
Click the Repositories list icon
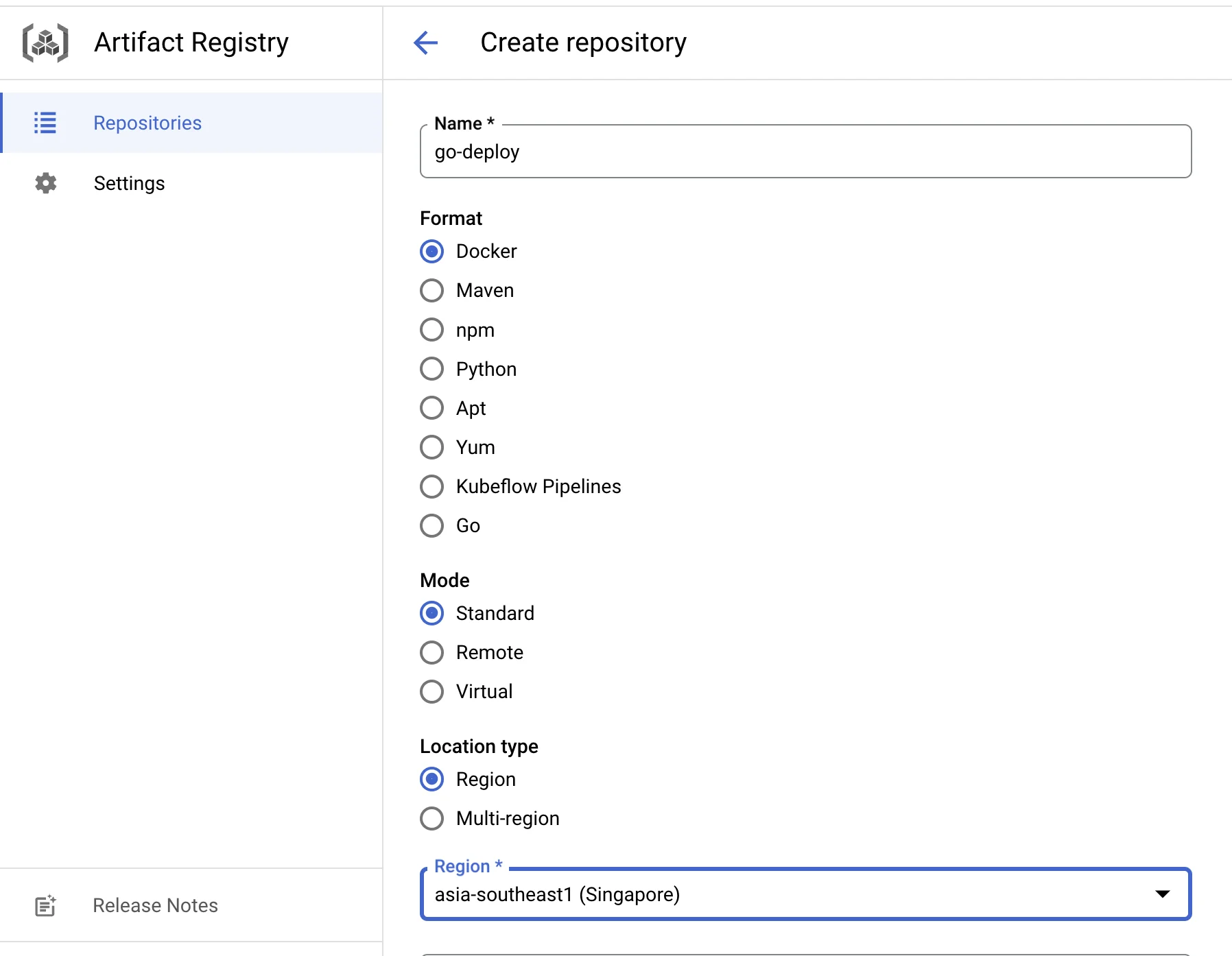45,123
